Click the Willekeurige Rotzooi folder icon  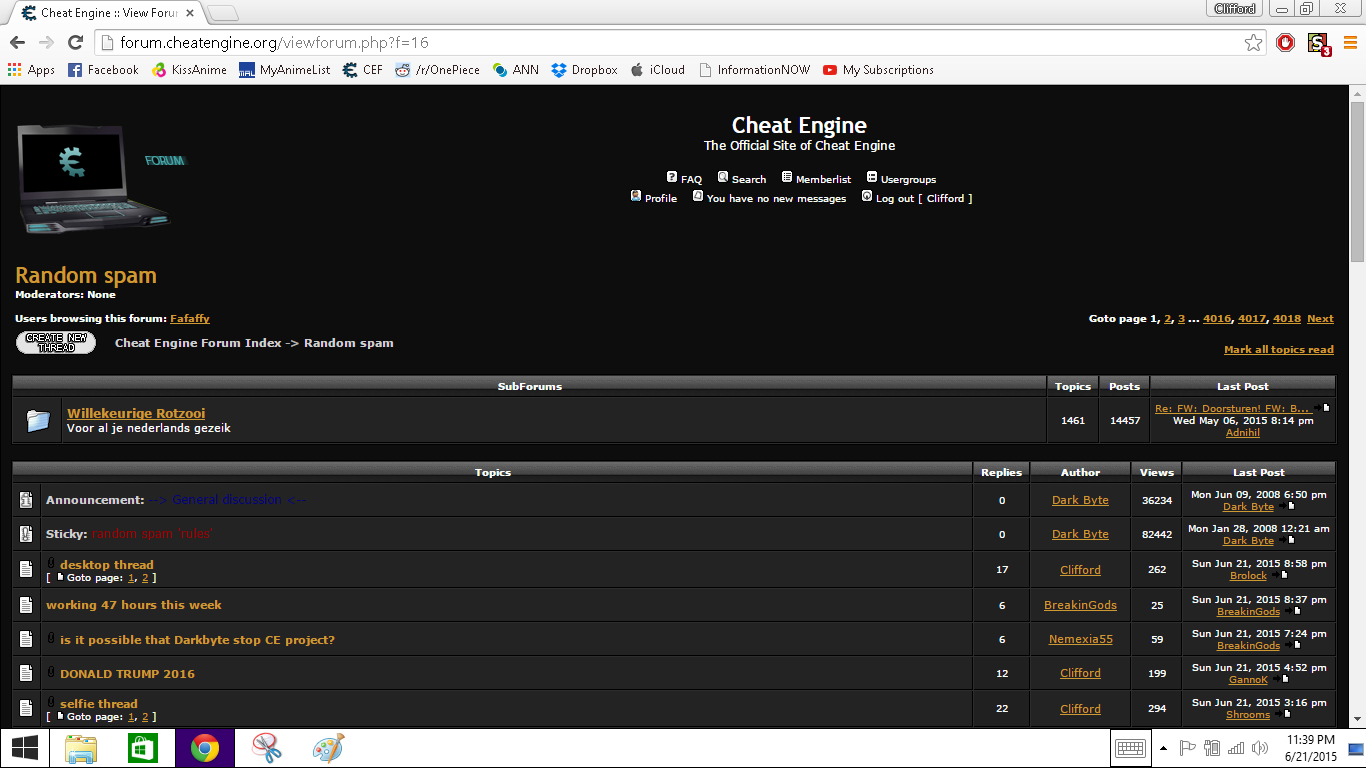(38, 421)
